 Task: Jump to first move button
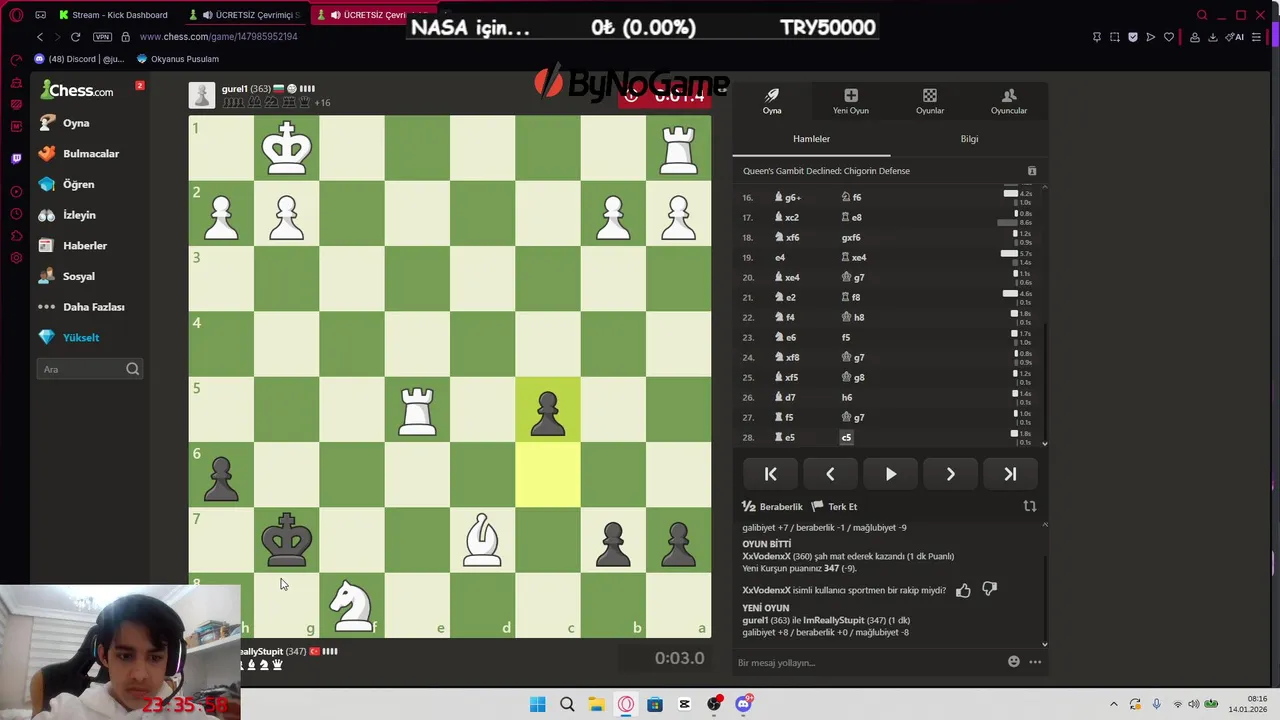click(771, 474)
